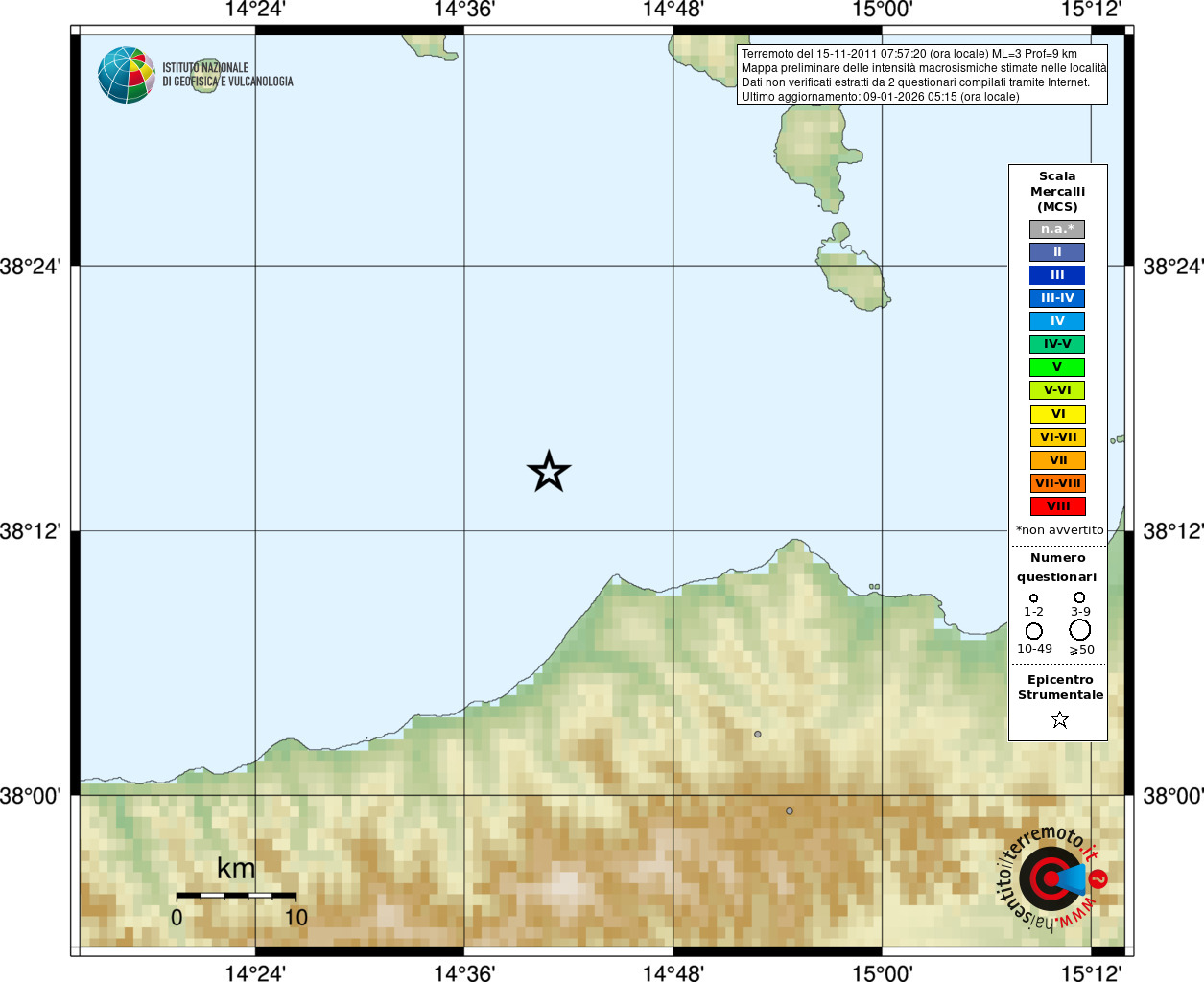This screenshot has width=1204, height=982.
Task: Click the III intensity legend swatch
Action: [x=1057, y=275]
